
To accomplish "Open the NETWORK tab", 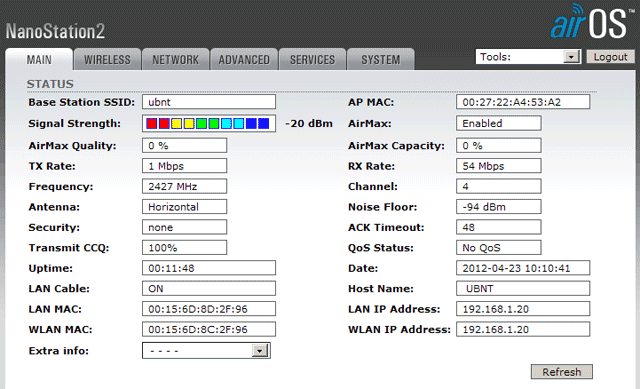I will [176, 60].
